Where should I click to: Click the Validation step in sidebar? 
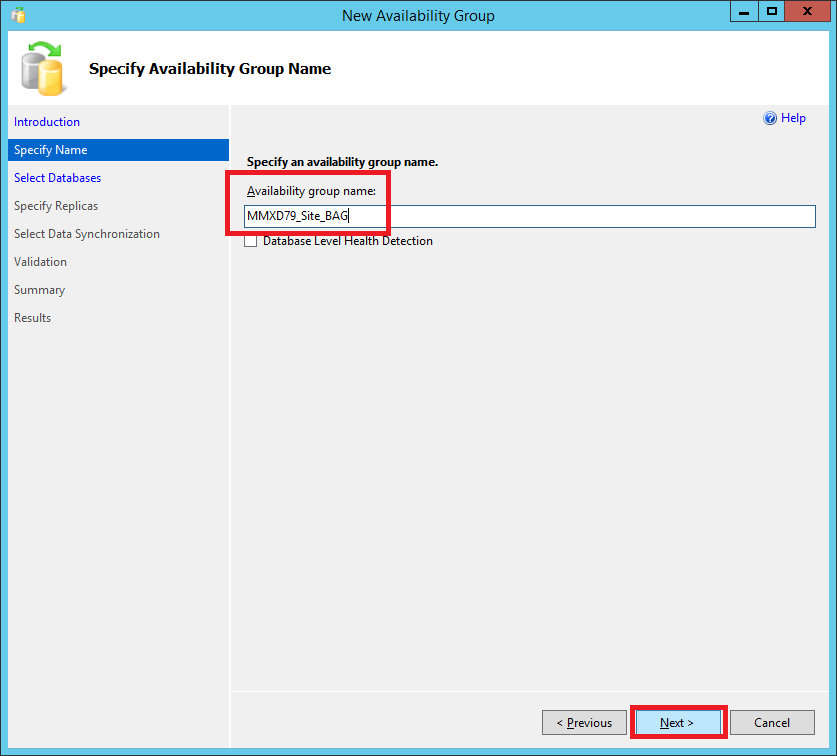[41, 262]
